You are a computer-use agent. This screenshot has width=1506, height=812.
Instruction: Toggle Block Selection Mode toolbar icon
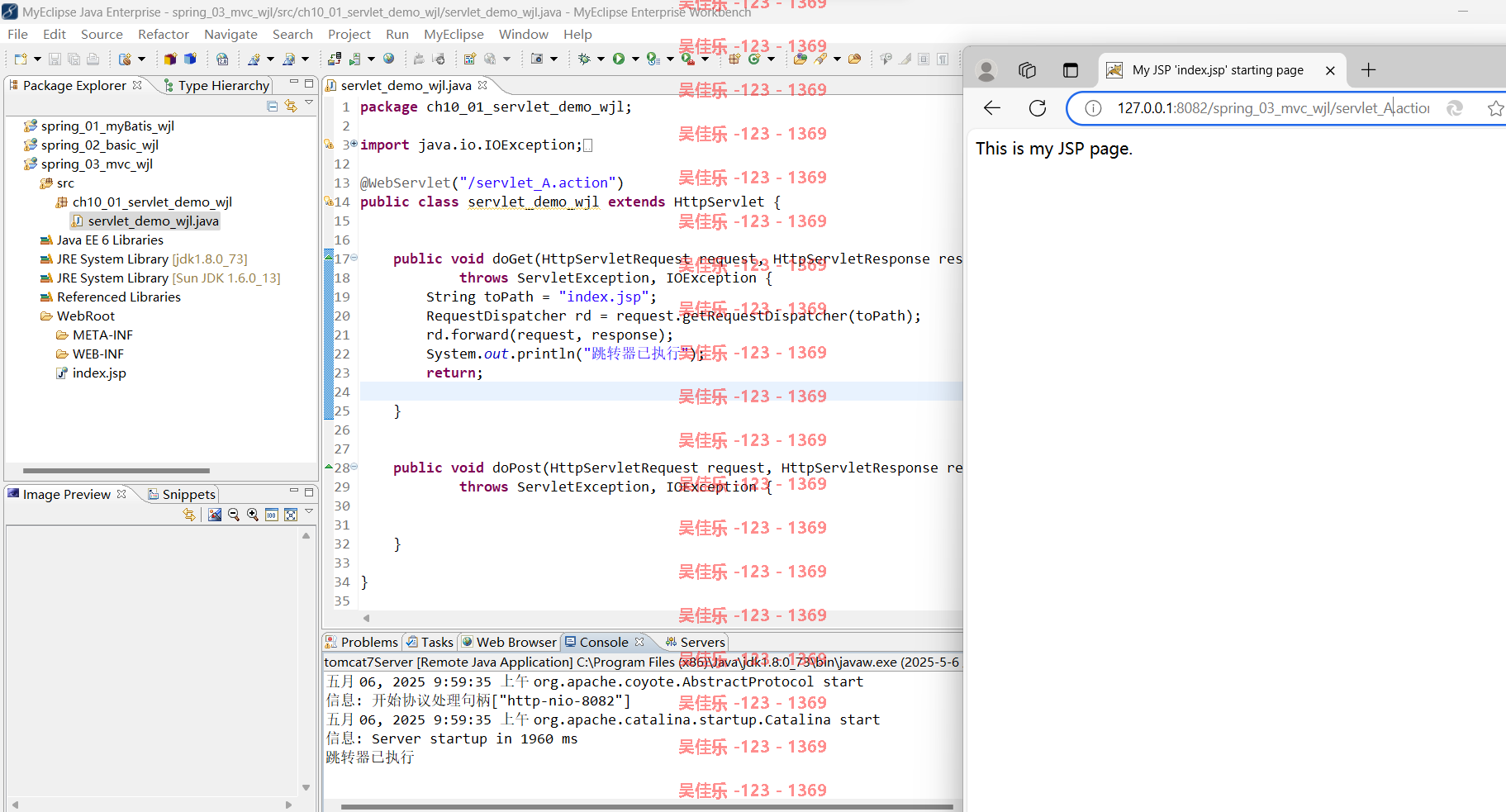(x=924, y=59)
